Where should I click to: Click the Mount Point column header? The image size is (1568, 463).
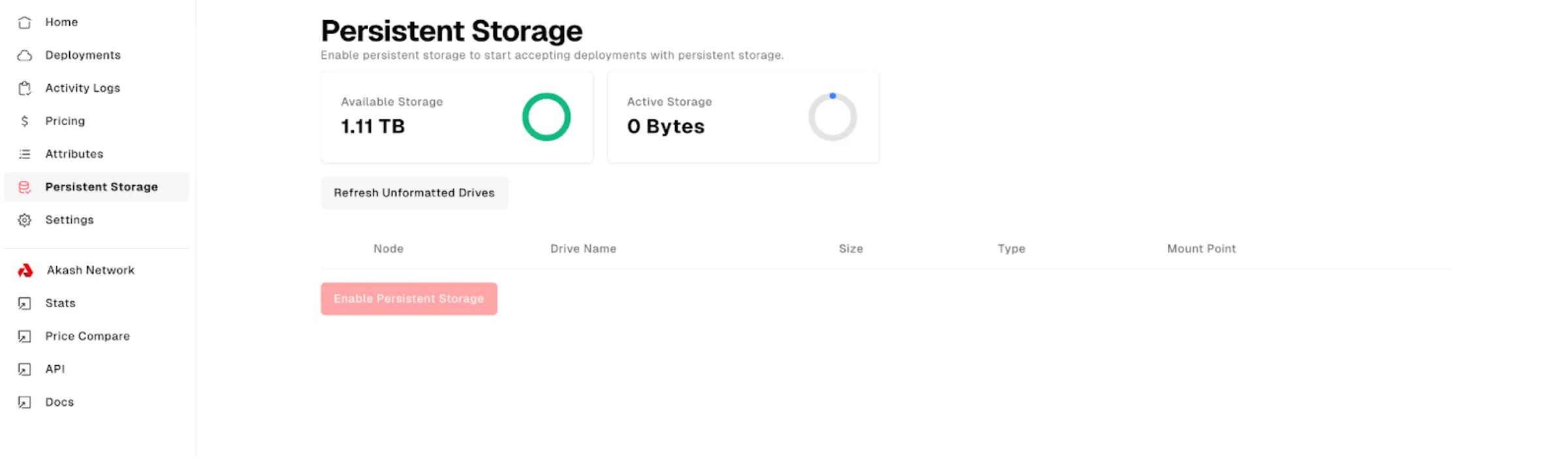coord(1201,248)
